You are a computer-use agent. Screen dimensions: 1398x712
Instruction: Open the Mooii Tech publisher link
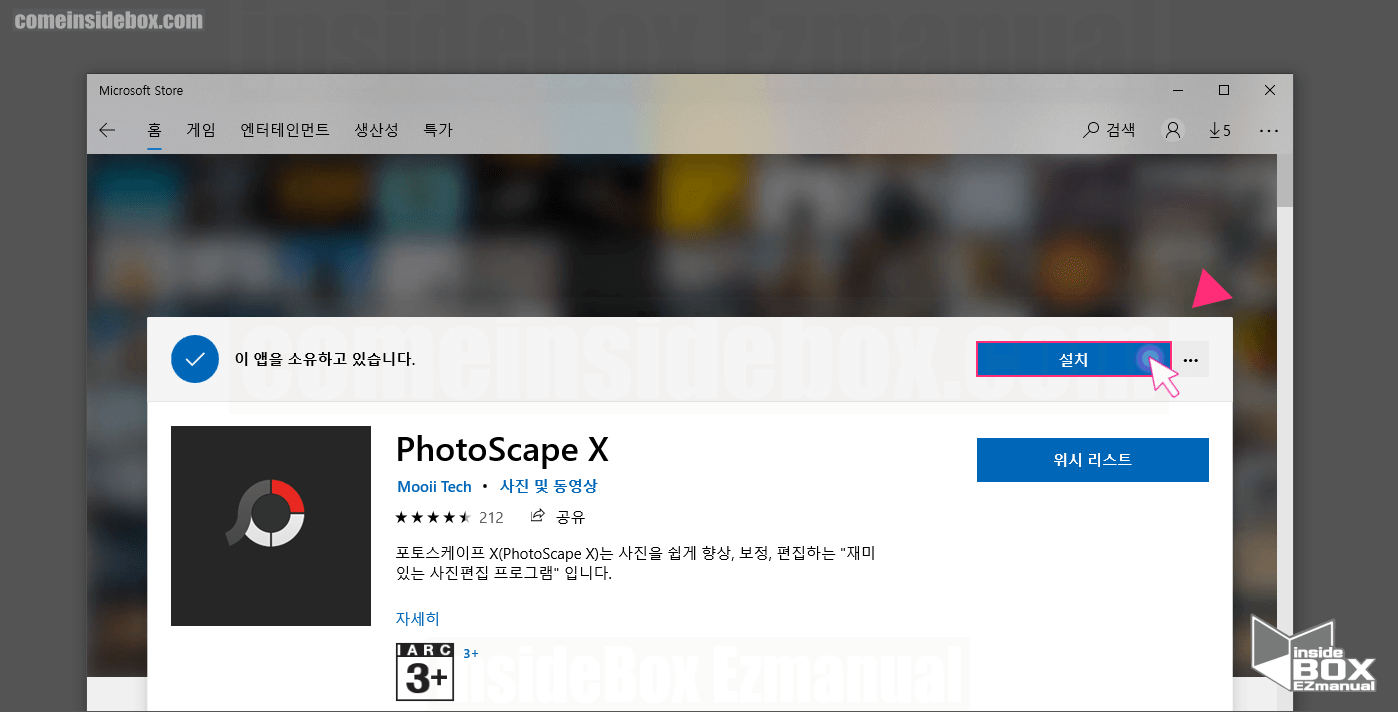click(434, 486)
